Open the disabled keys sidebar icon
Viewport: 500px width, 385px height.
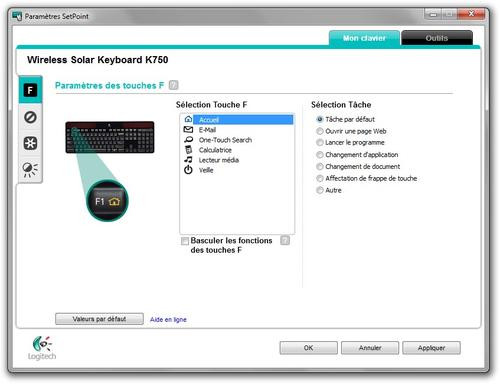coord(30,117)
